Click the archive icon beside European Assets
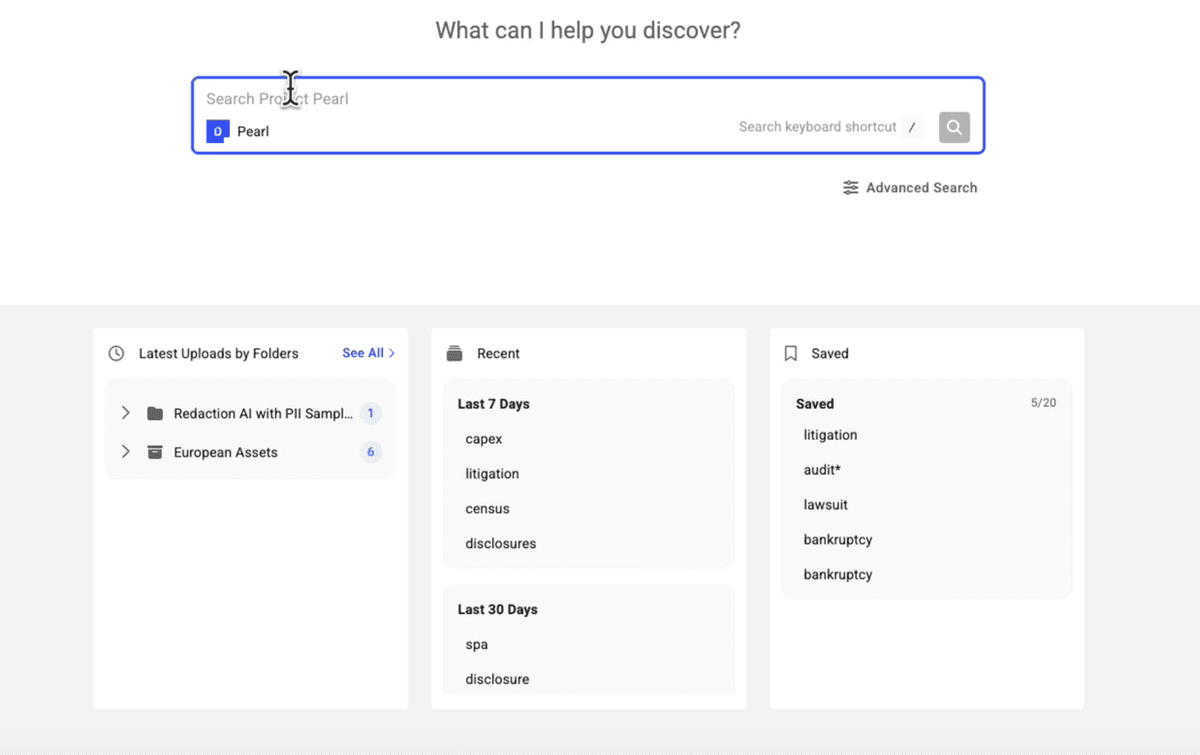 point(155,452)
